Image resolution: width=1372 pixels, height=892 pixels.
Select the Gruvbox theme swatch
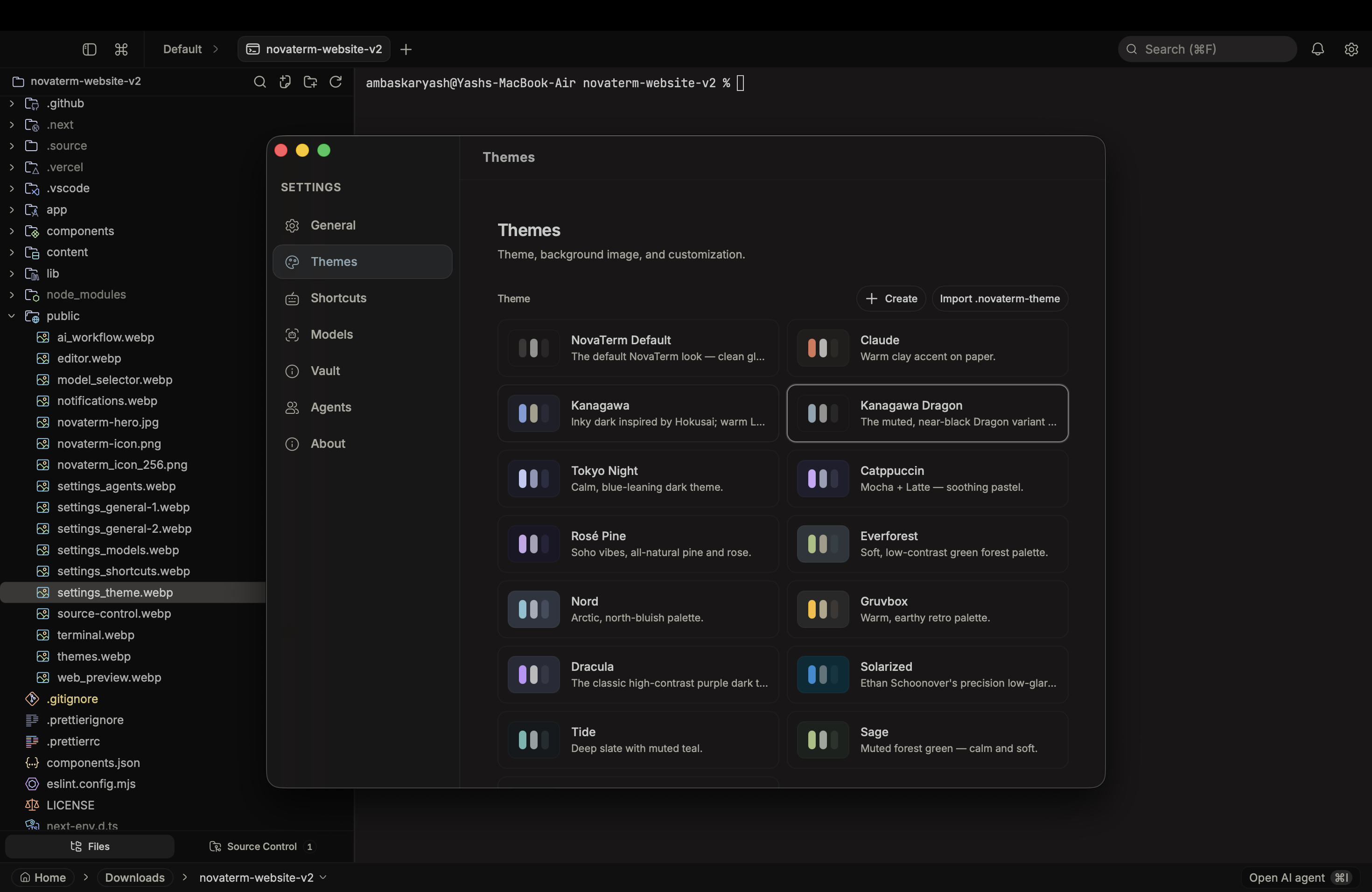tap(823, 609)
